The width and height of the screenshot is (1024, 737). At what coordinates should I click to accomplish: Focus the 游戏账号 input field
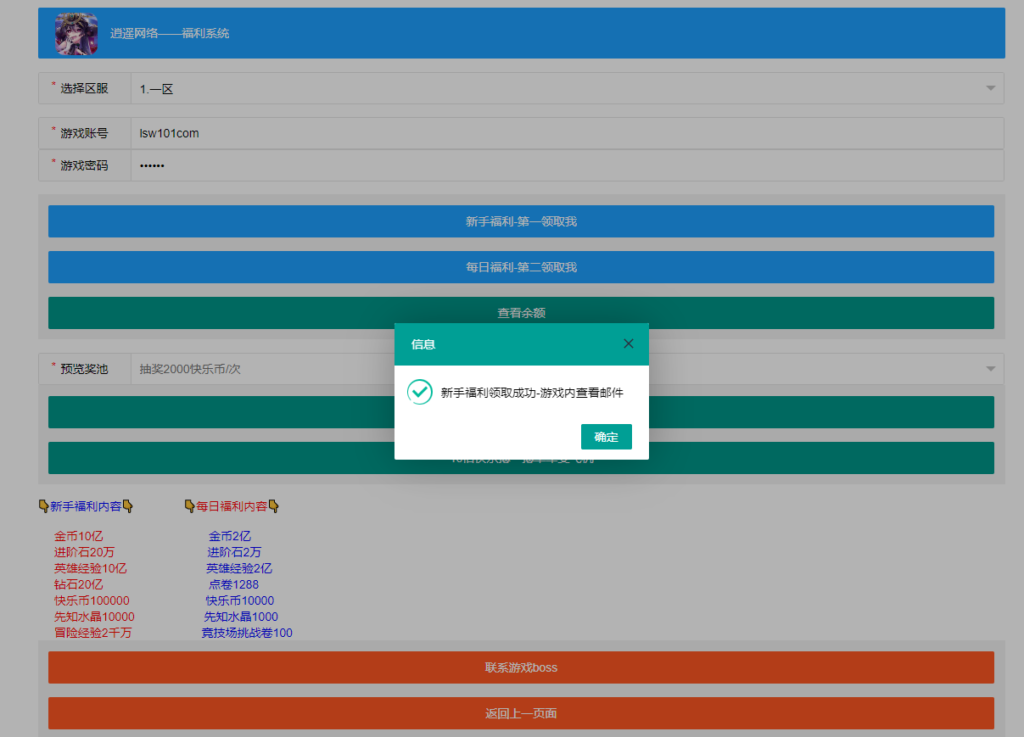click(560, 133)
